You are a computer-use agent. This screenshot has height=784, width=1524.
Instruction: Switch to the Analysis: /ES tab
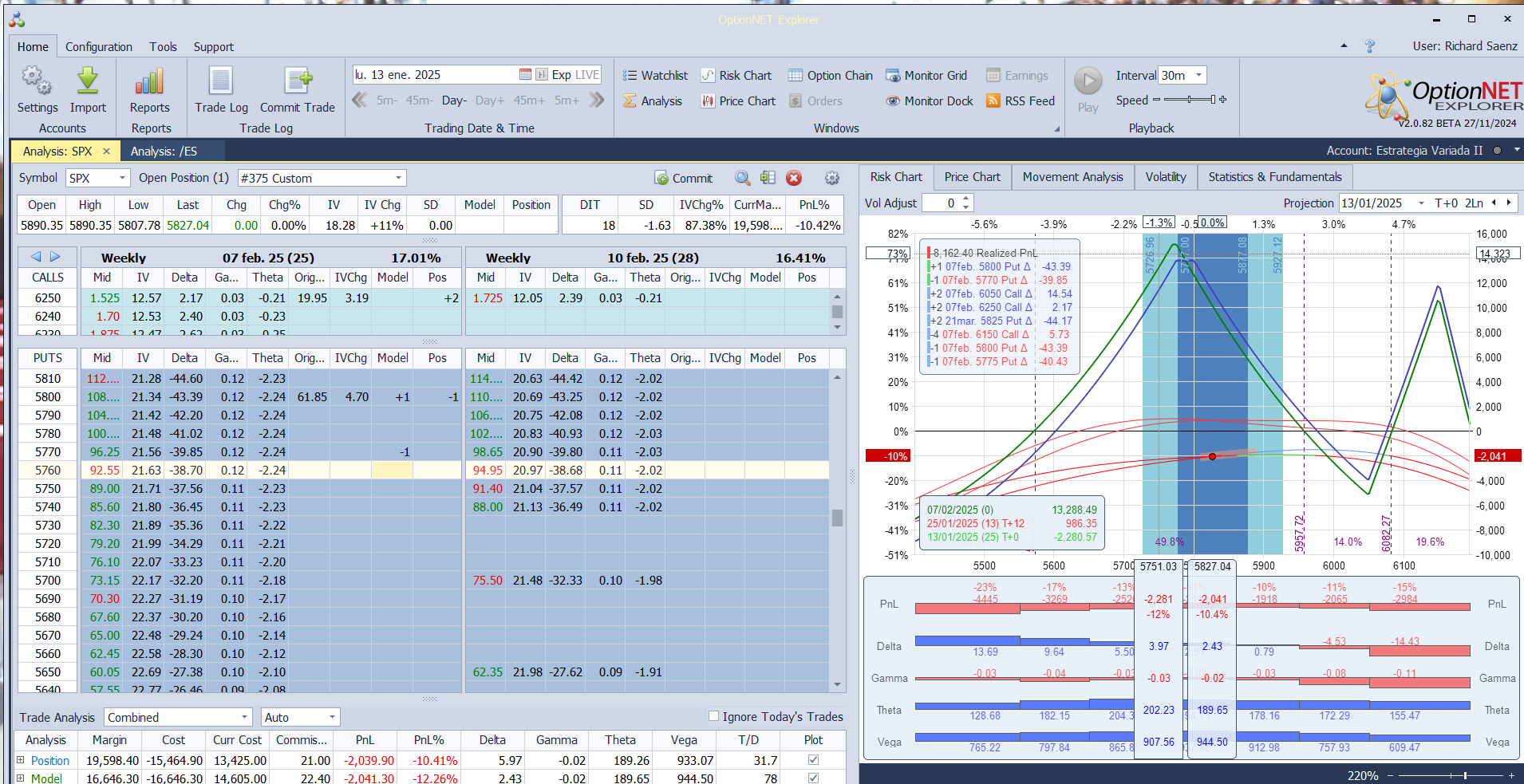[164, 151]
